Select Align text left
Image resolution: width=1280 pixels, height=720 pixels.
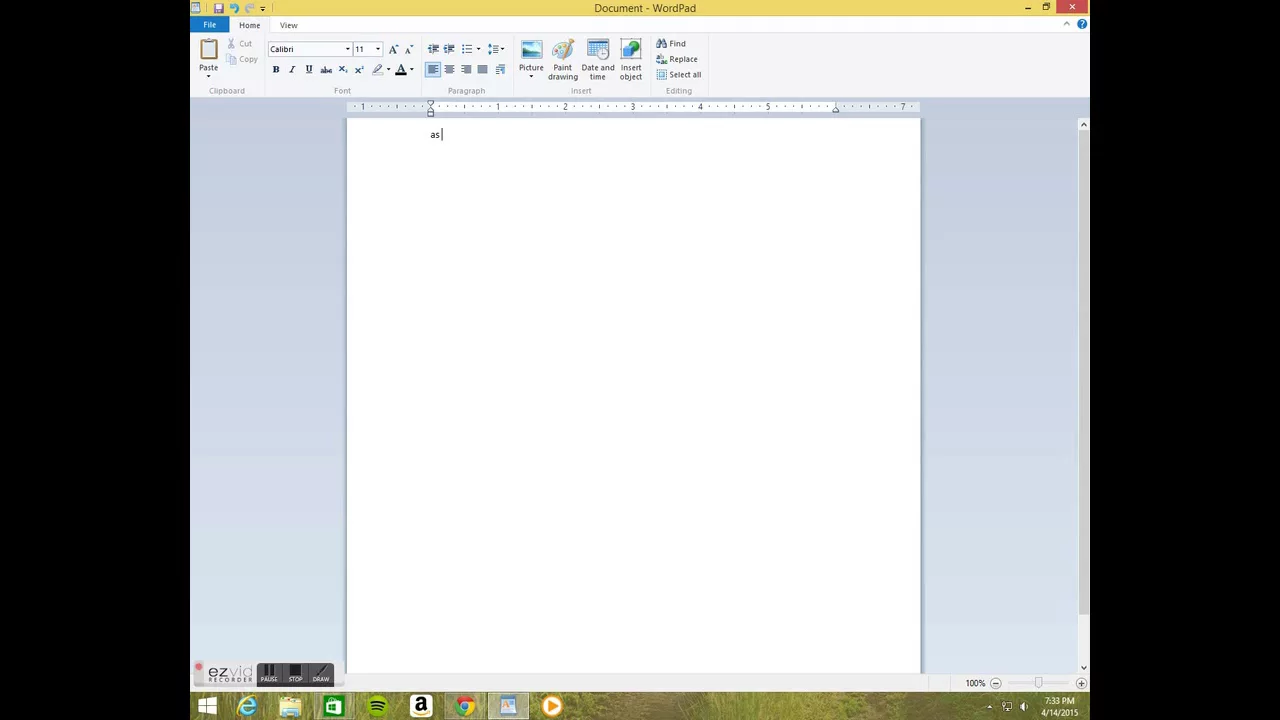coord(433,69)
